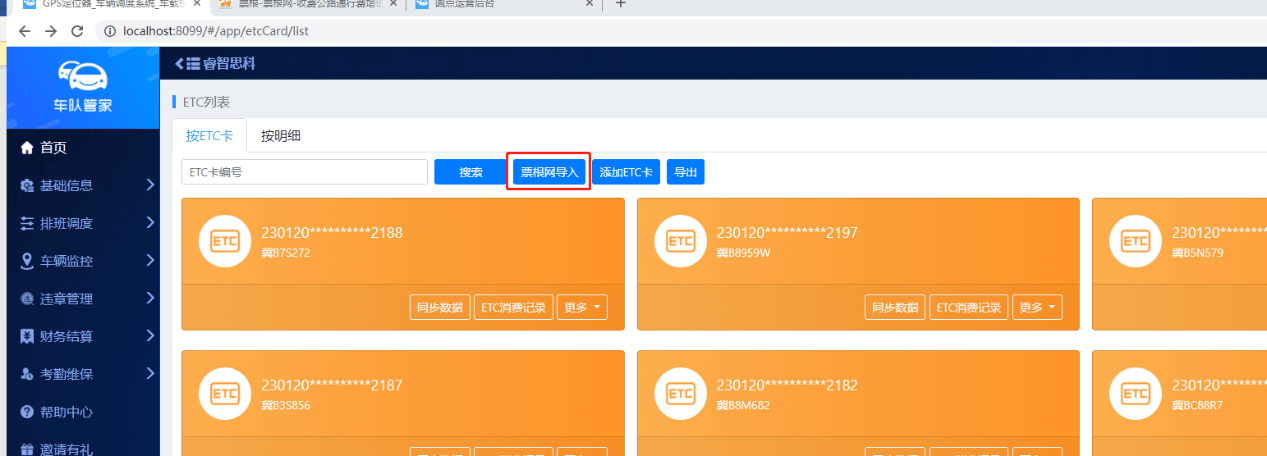Expand 车辆监控 sidebar menu
Screen dimensions: 1267x456
point(85,261)
